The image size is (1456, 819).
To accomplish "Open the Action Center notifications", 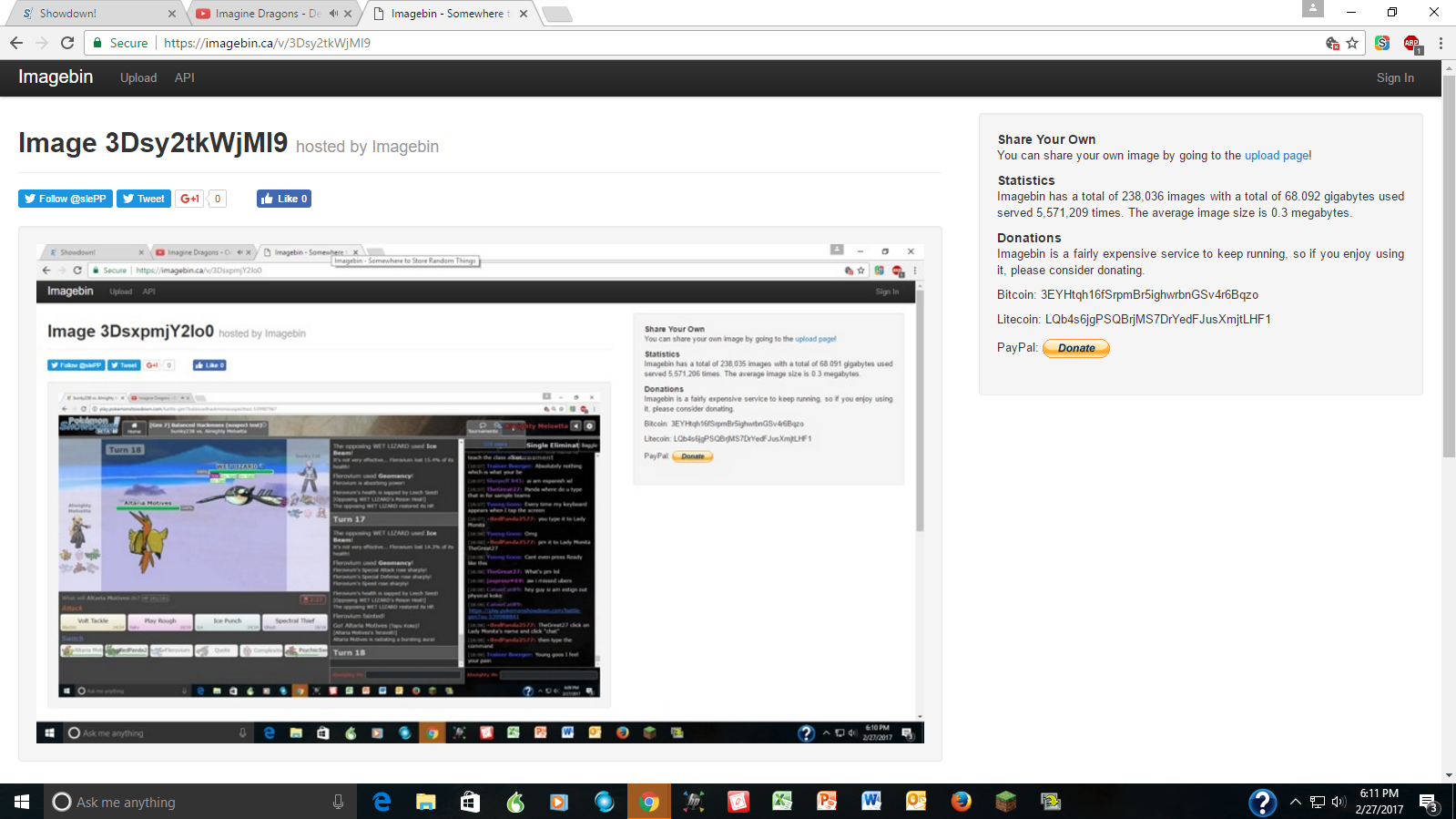I will tap(1429, 802).
